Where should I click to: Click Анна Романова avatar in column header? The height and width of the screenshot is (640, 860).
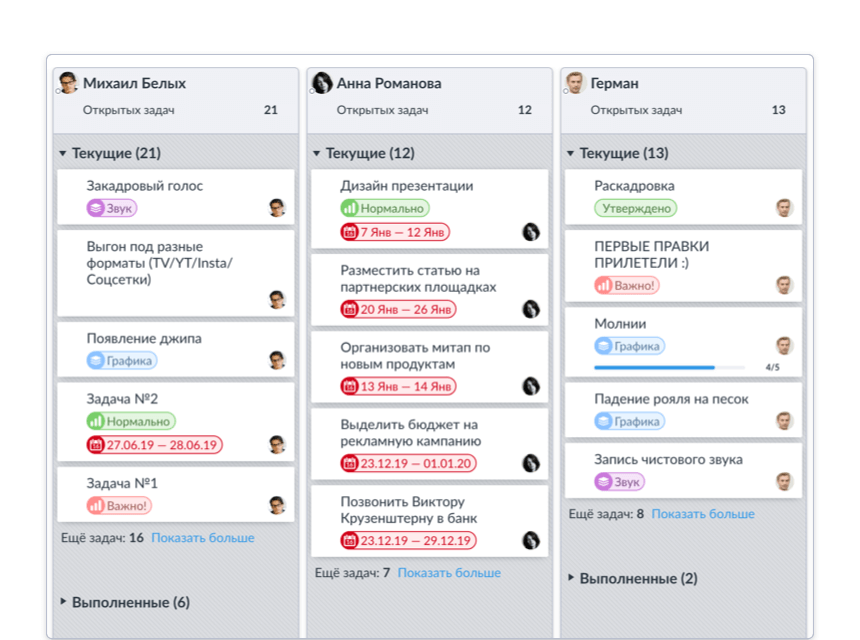point(322,83)
